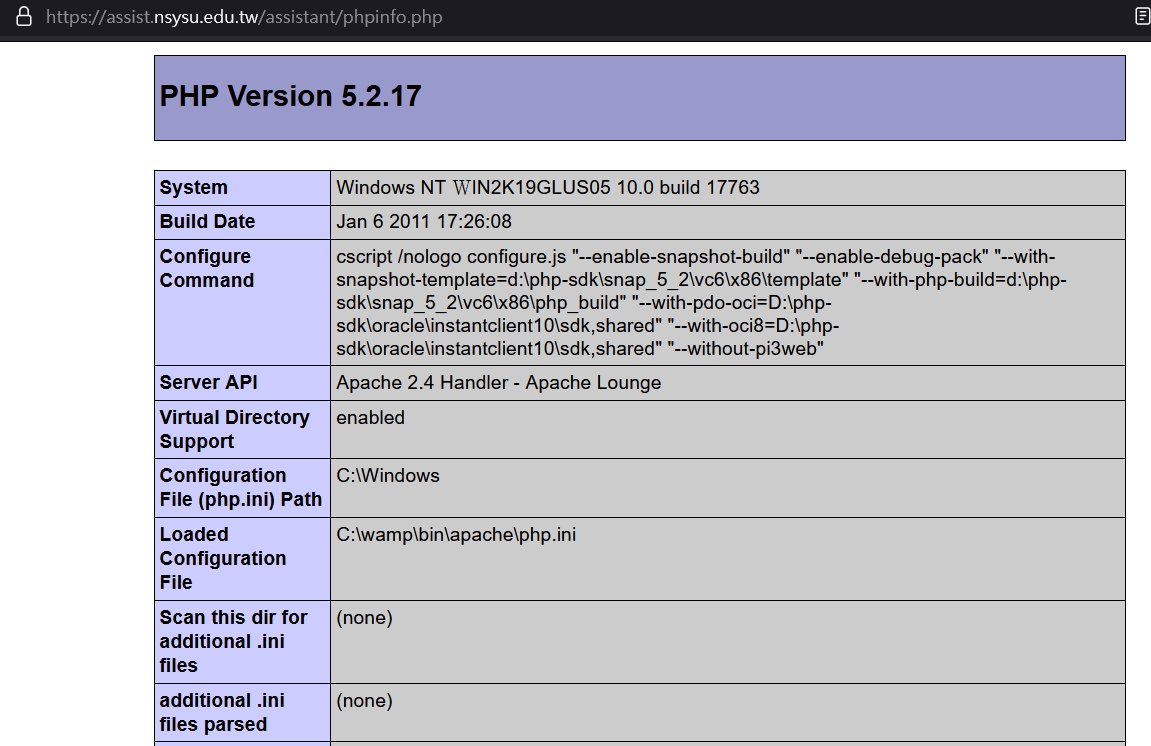Select the cscript /nologo configure.js command text

(x=701, y=303)
